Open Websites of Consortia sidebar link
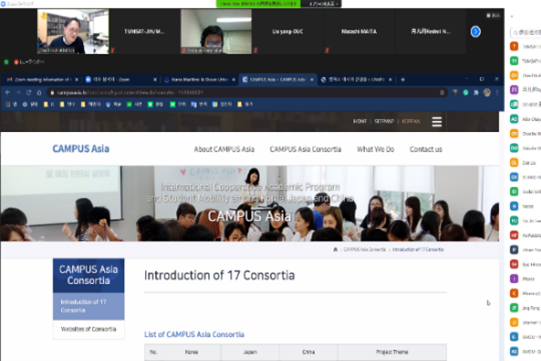 89,329
